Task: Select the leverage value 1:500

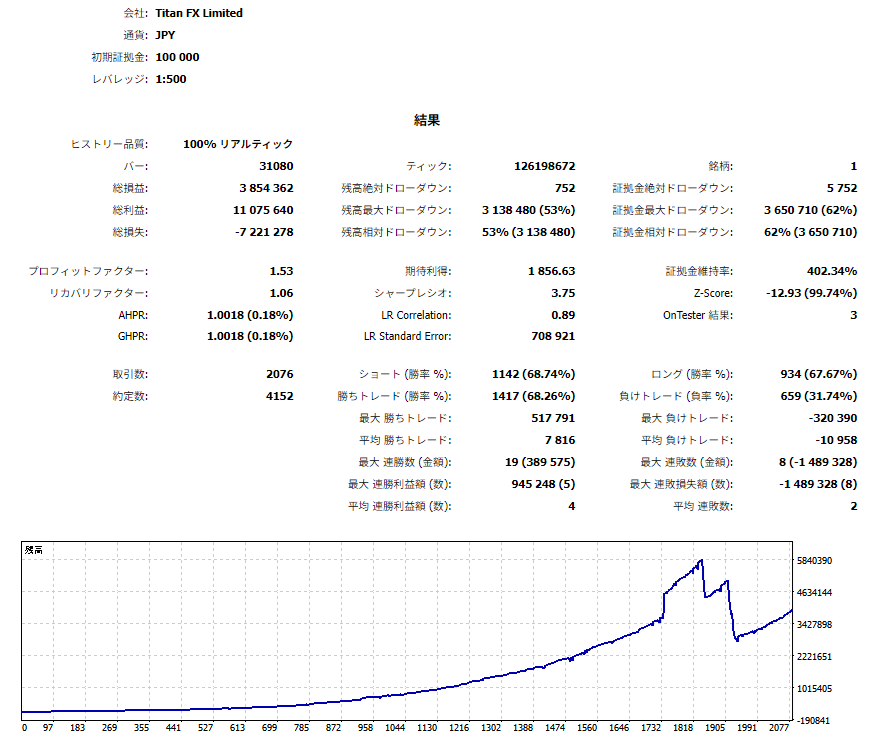Action: (x=171, y=79)
